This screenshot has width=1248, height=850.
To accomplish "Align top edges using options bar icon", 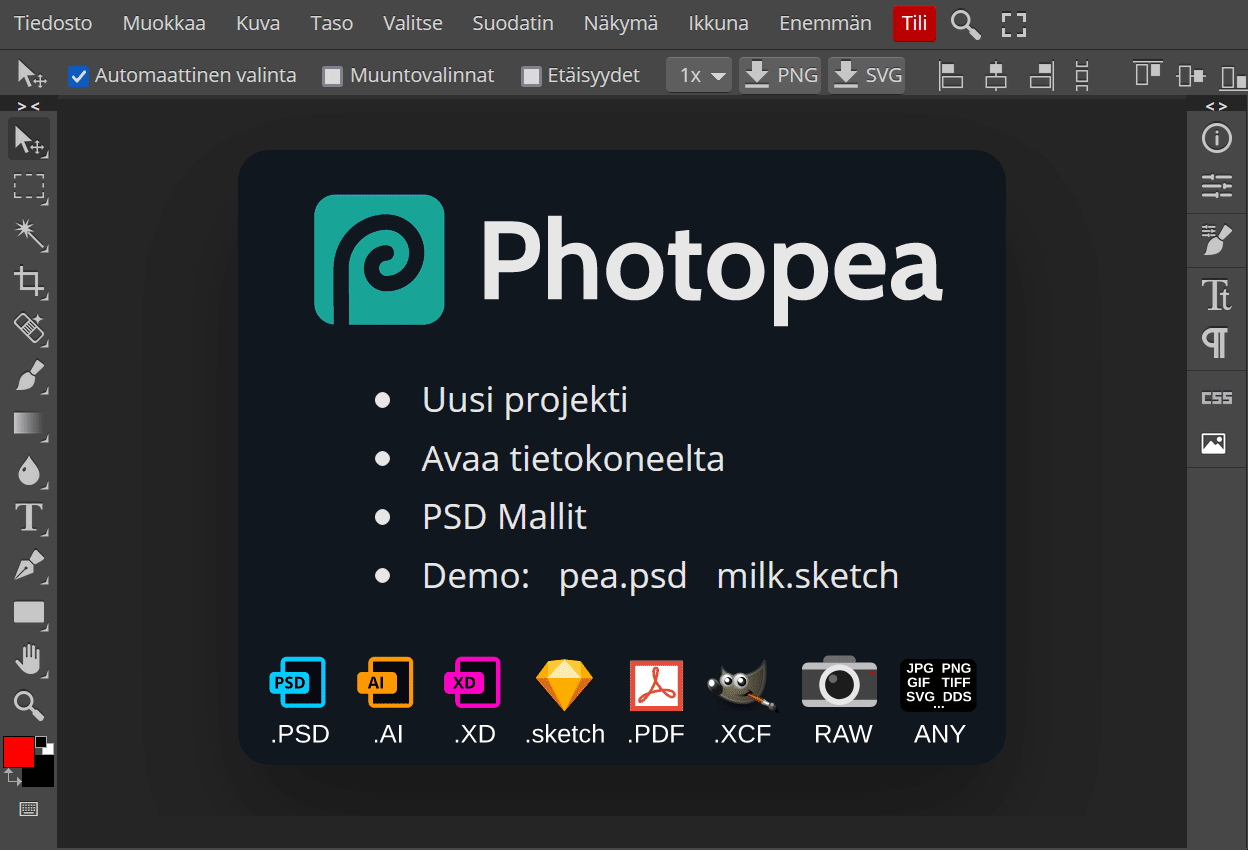I will click(x=1147, y=75).
